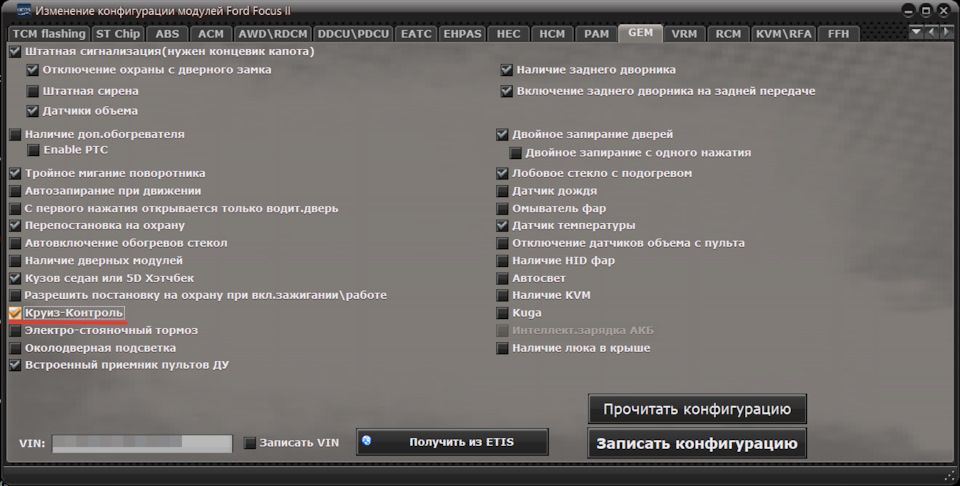Check the Enable PTC option
The height and width of the screenshot is (486, 960).
coord(32,150)
